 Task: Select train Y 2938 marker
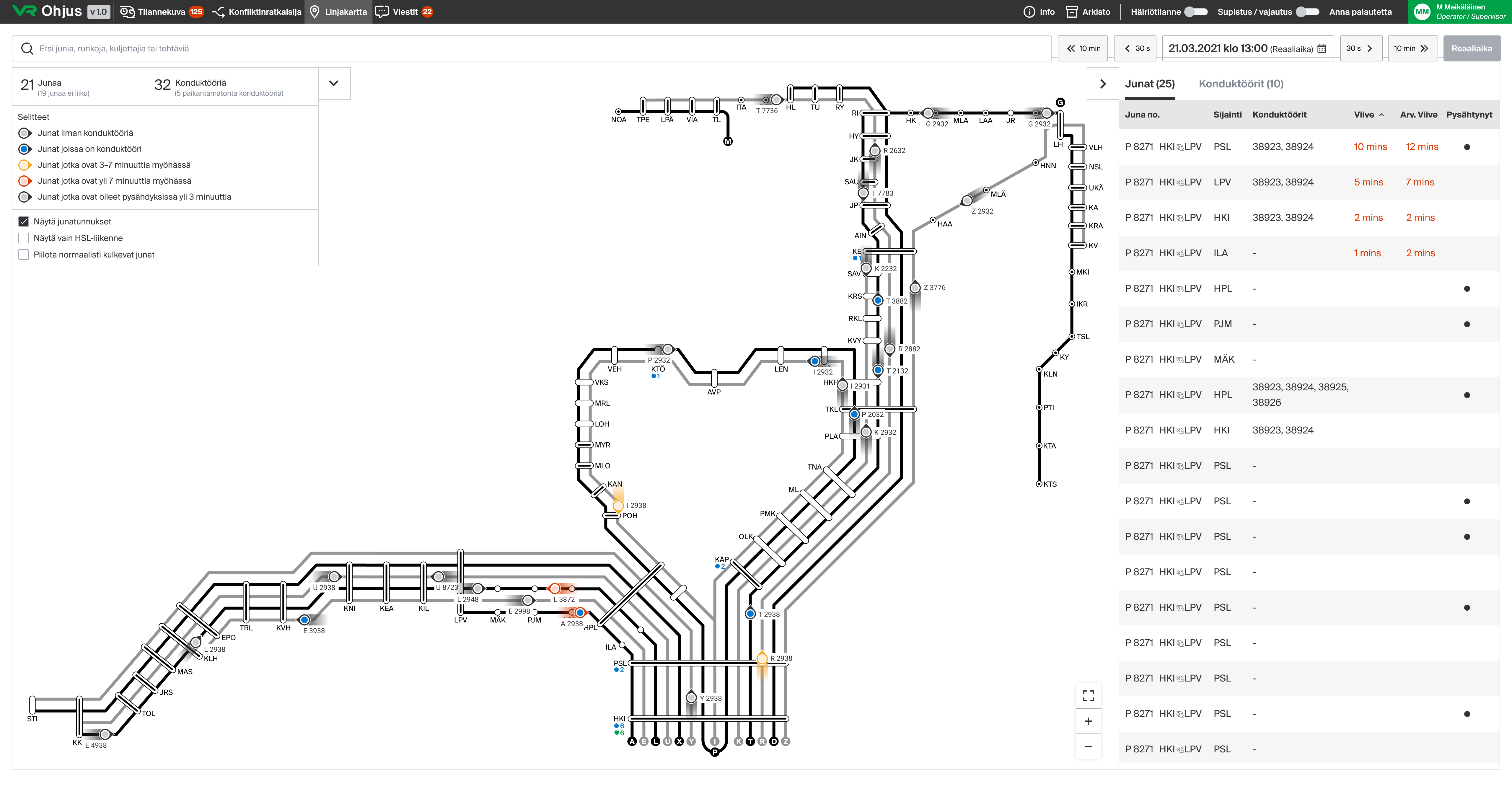pos(691,697)
